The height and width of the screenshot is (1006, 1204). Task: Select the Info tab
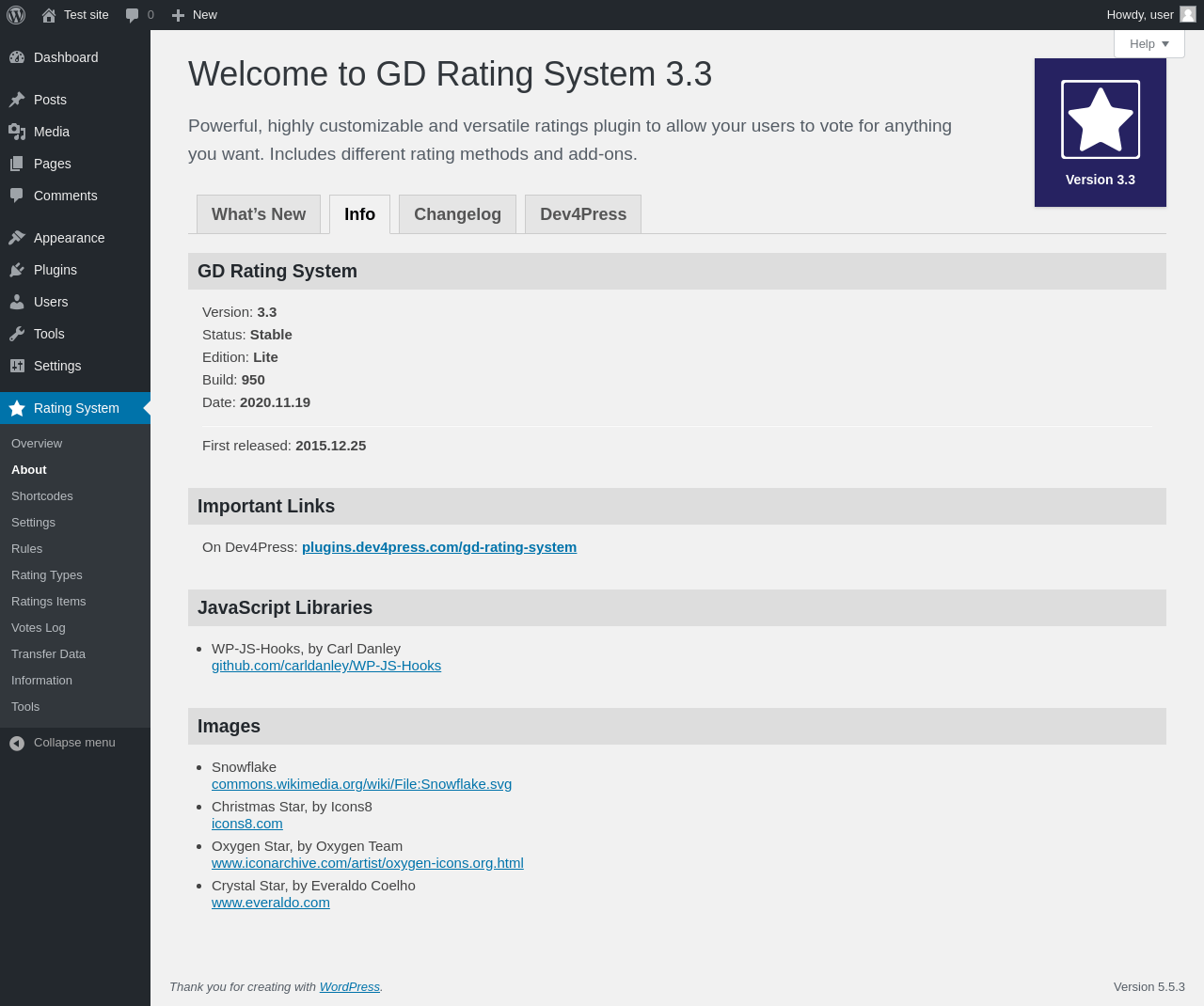[x=359, y=214]
